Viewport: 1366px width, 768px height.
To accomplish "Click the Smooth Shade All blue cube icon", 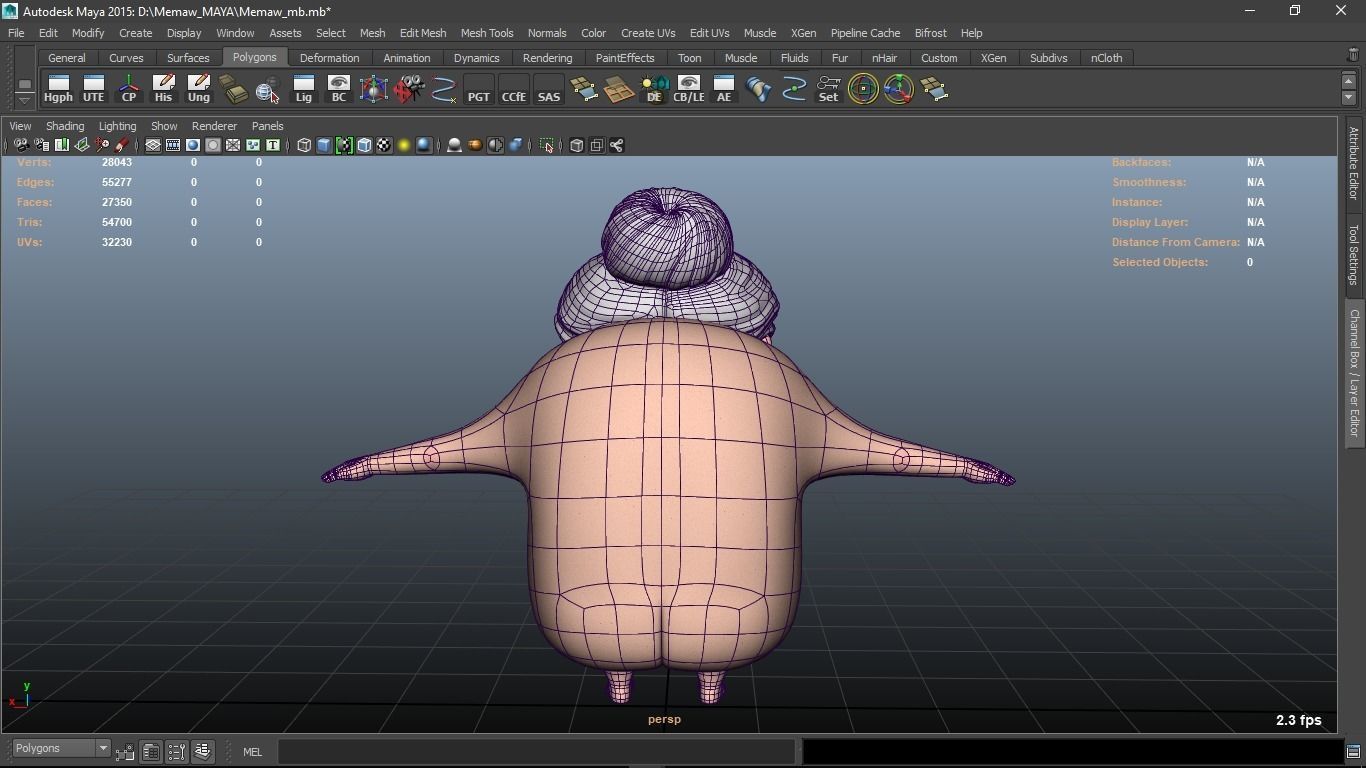I will click(x=324, y=145).
